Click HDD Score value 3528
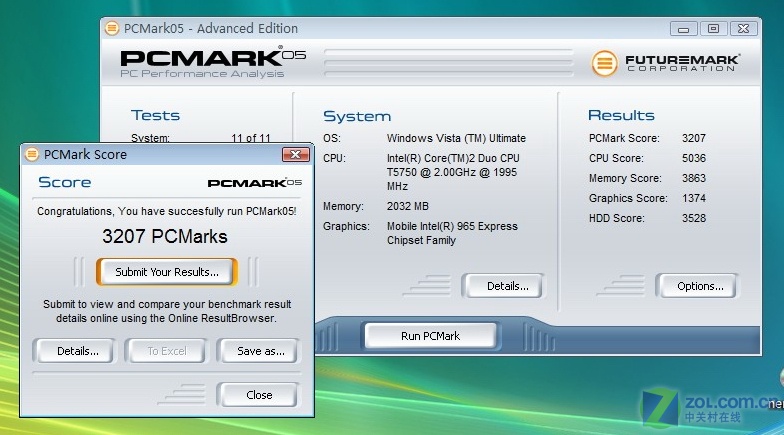The height and width of the screenshot is (435, 784). click(694, 218)
